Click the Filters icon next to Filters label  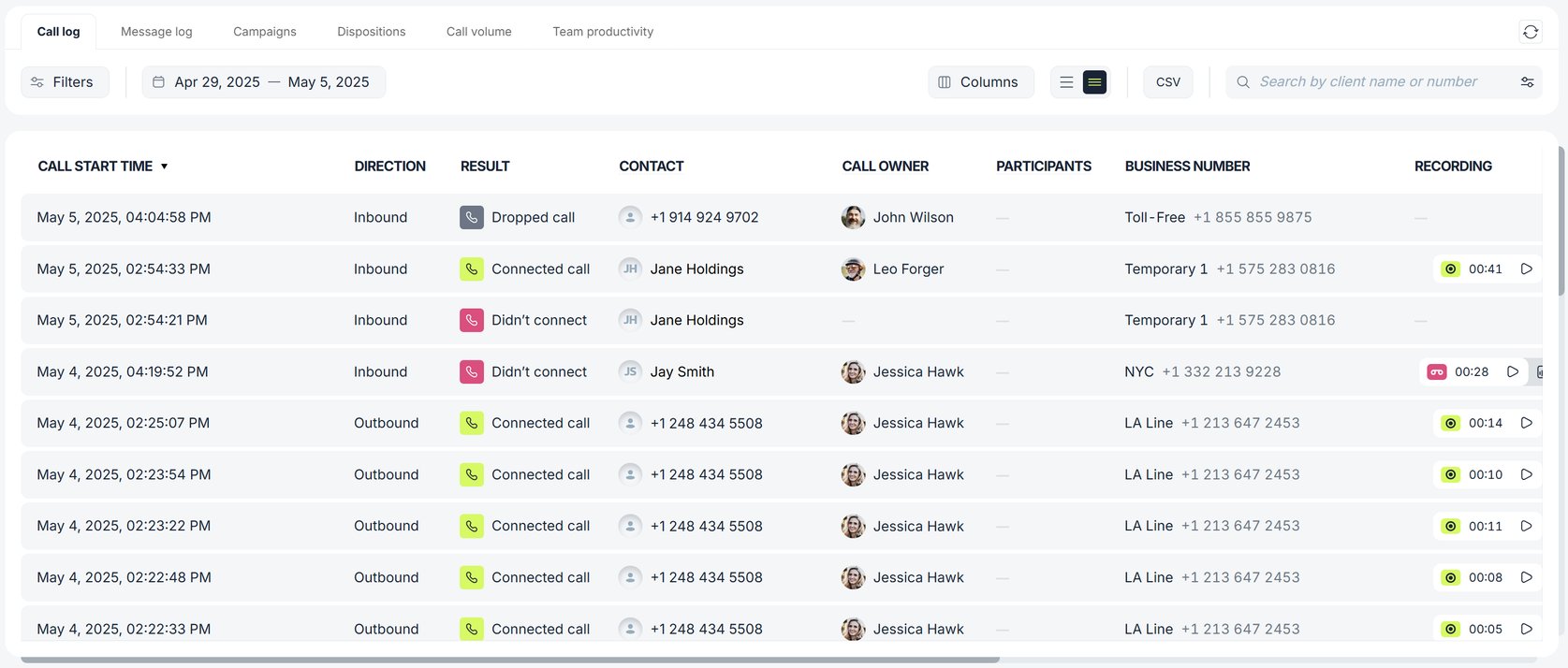click(37, 81)
